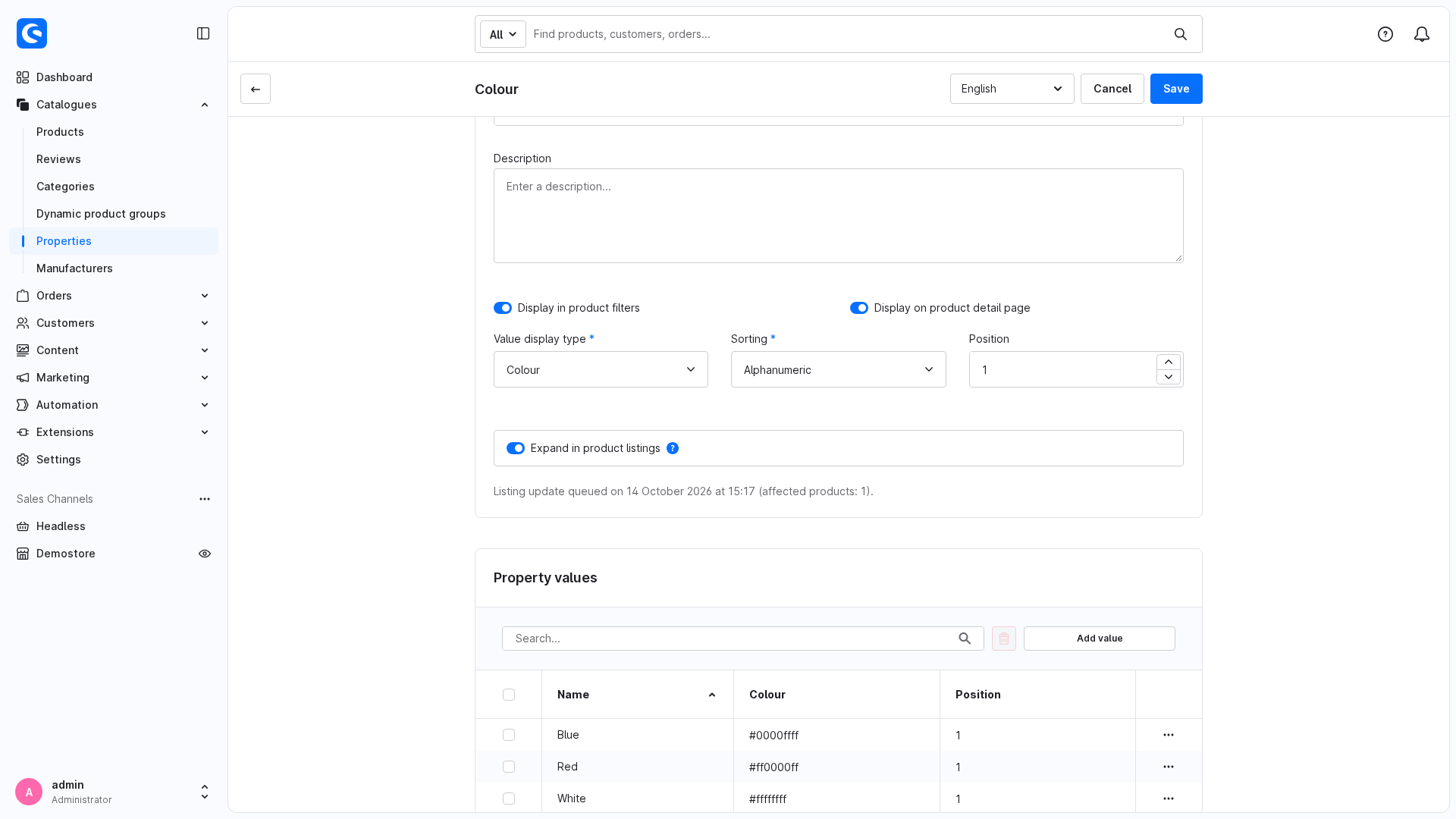This screenshot has width=1456, height=819.
Task: Go to Manufacturers in the sidebar
Action: point(74,268)
